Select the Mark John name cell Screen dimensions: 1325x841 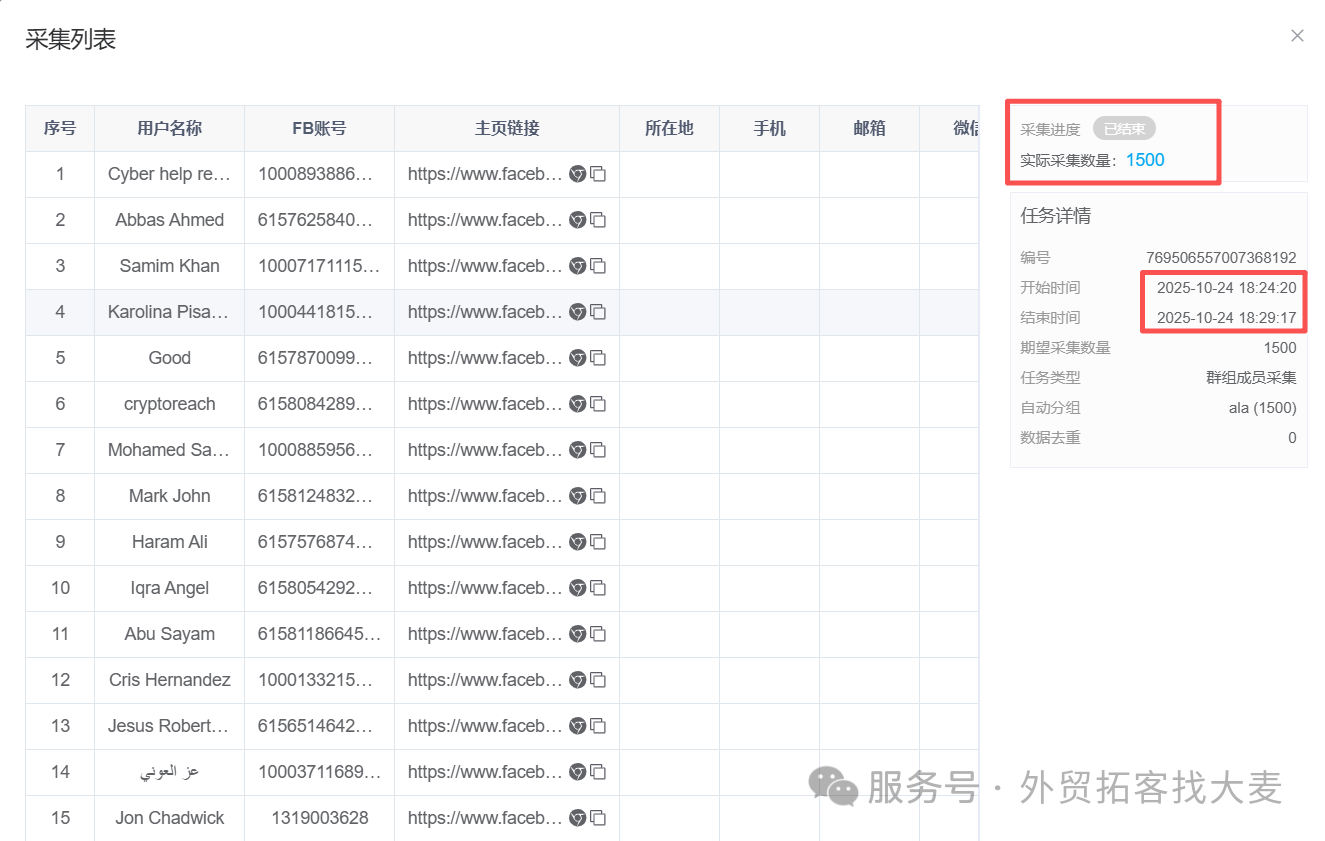tap(170, 496)
